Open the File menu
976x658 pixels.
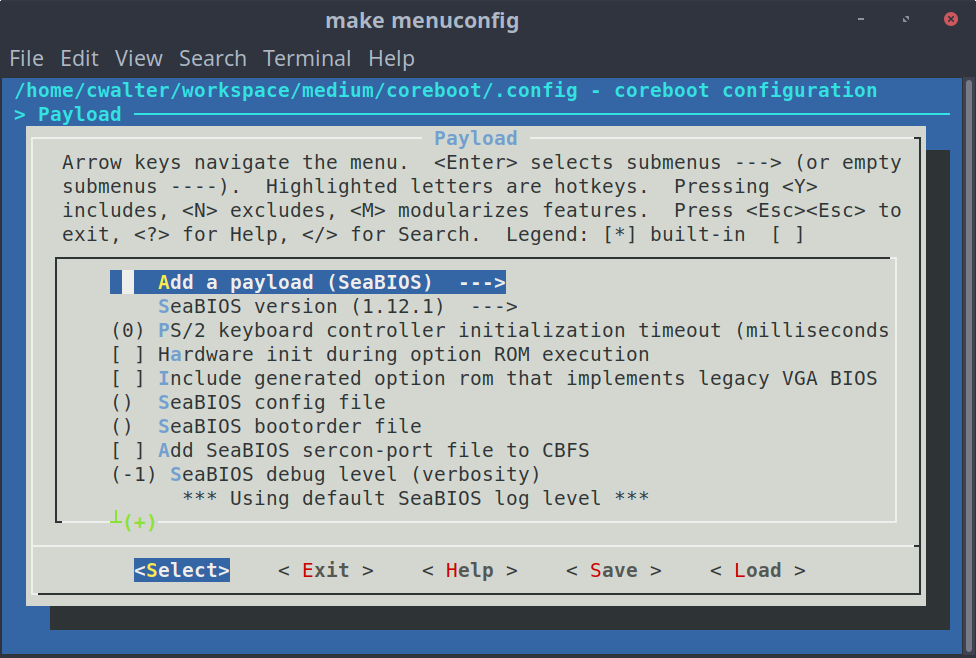[x=26, y=58]
